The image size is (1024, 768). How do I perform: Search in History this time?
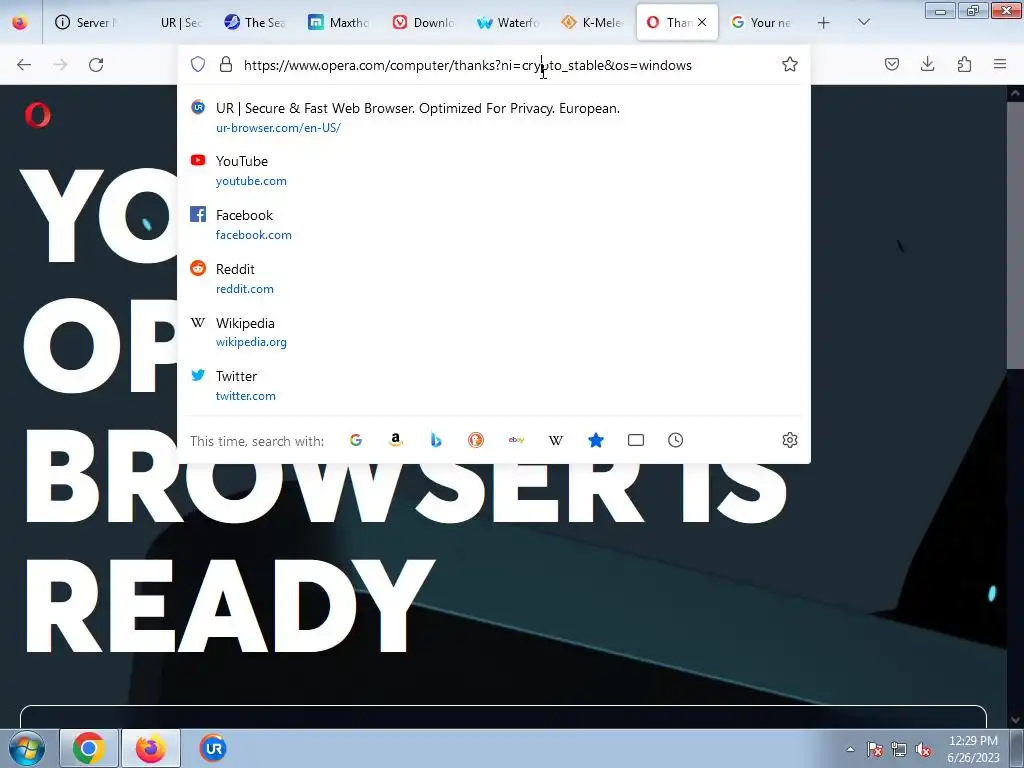click(675, 440)
